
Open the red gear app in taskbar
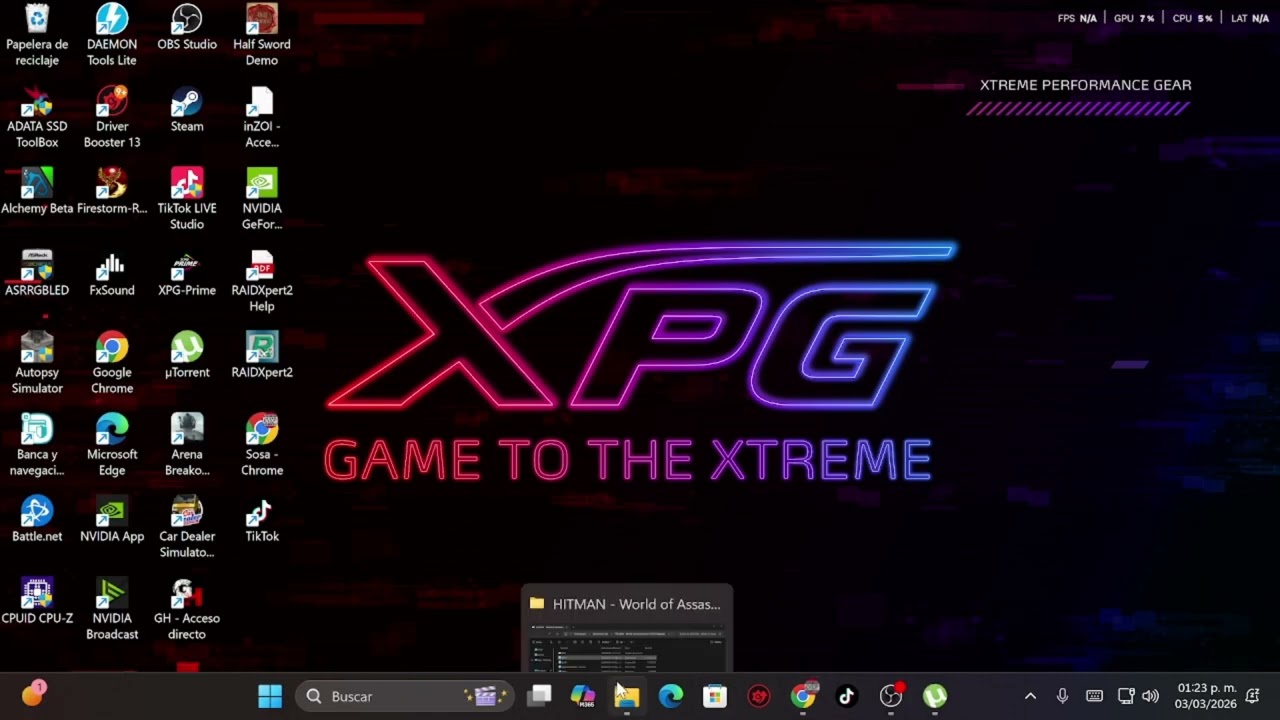point(759,696)
